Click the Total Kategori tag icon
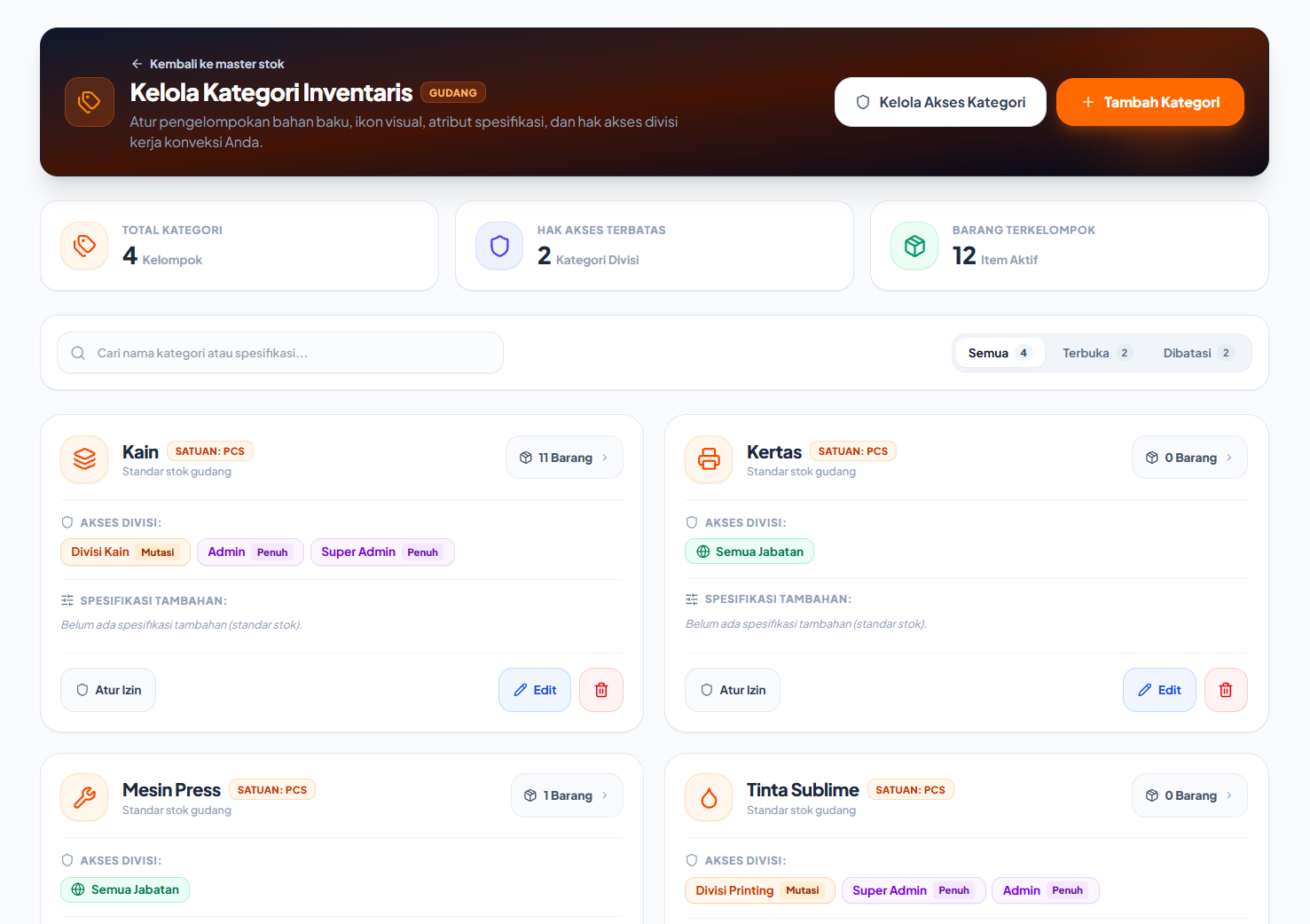 [84, 246]
